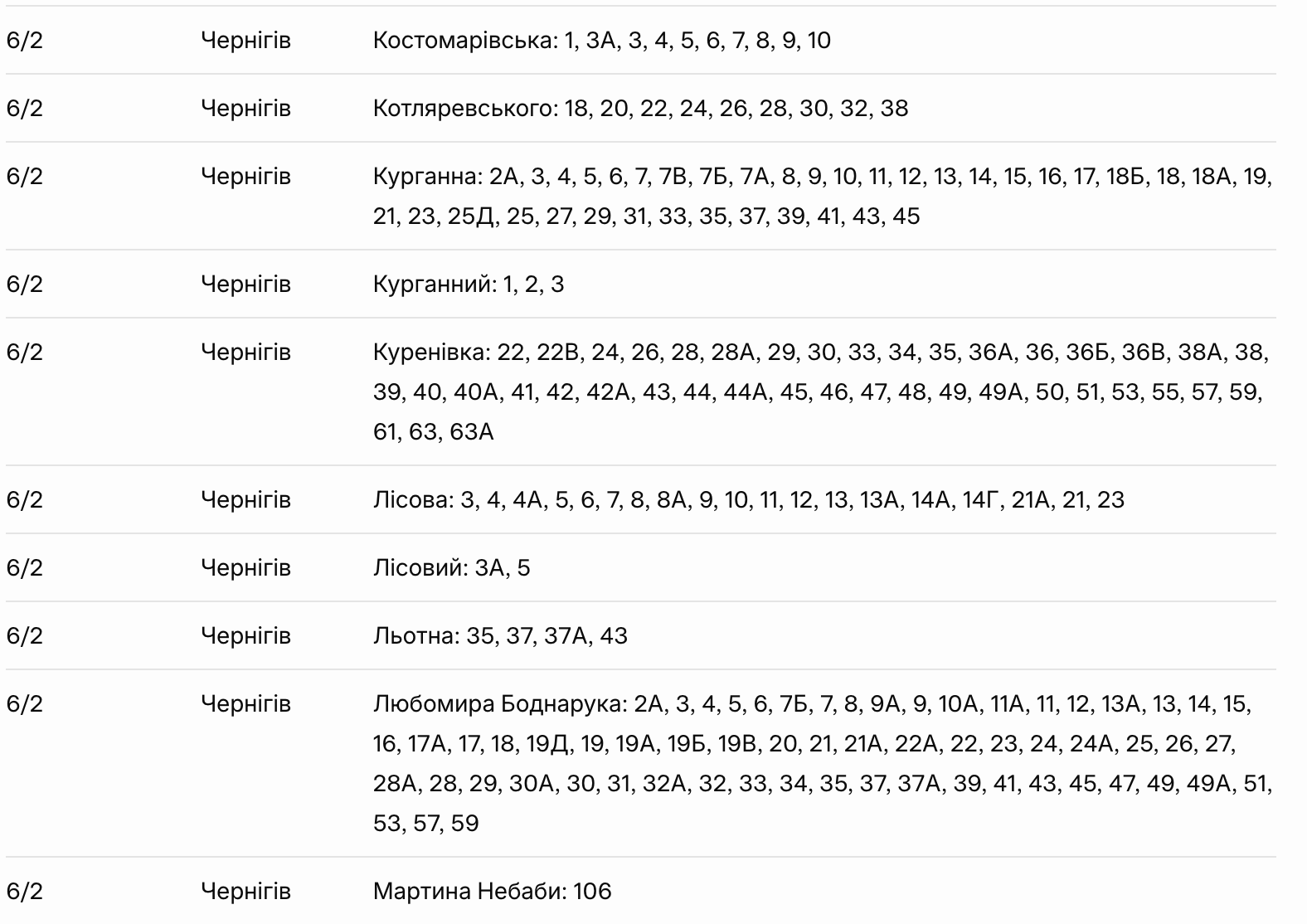Click the 6/2 cell of Льотна row
The height and width of the screenshot is (924, 1307).
point(24,636)
